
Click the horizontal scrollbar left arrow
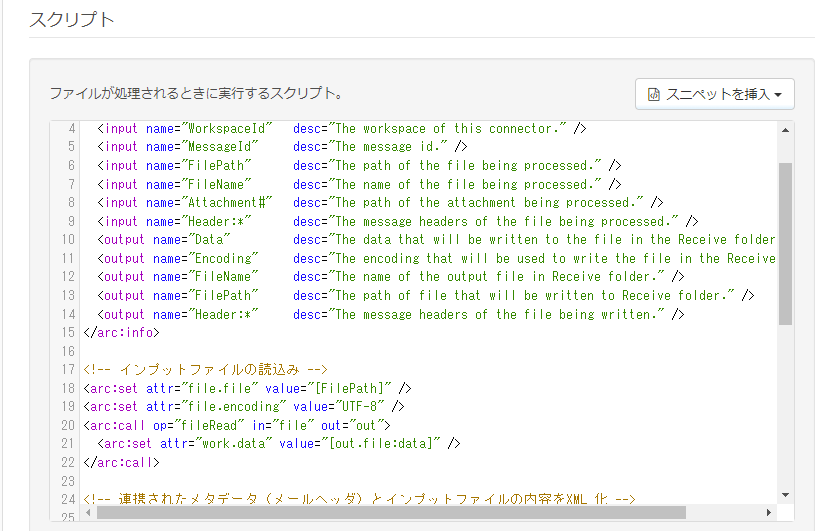[x=89, y=512]
